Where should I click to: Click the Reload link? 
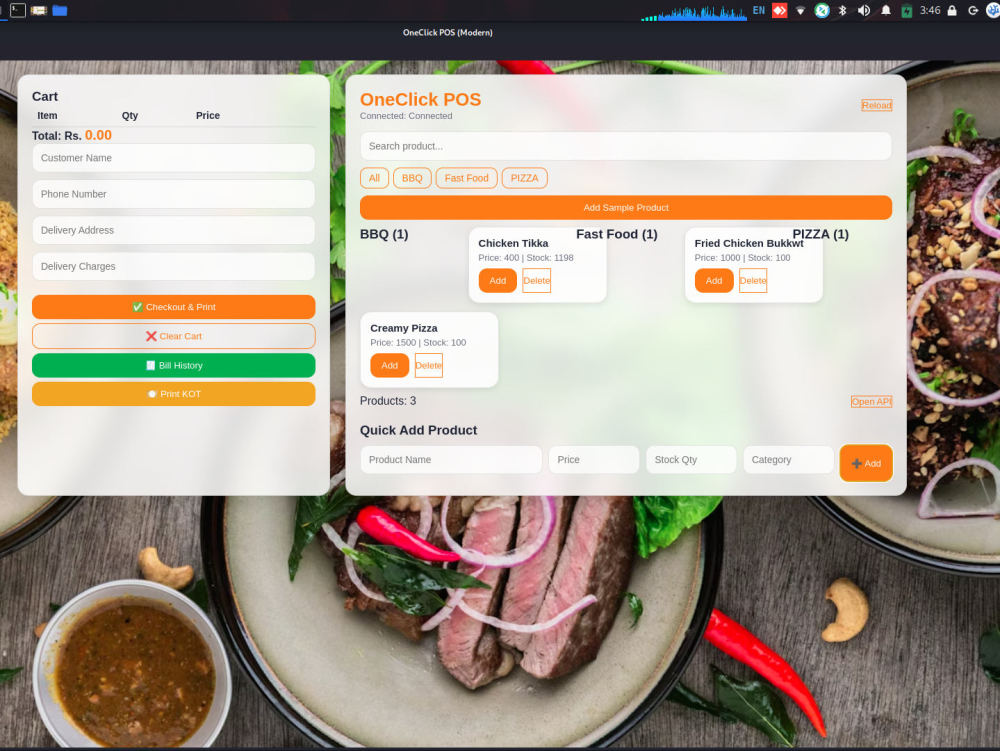pos(877,105)
